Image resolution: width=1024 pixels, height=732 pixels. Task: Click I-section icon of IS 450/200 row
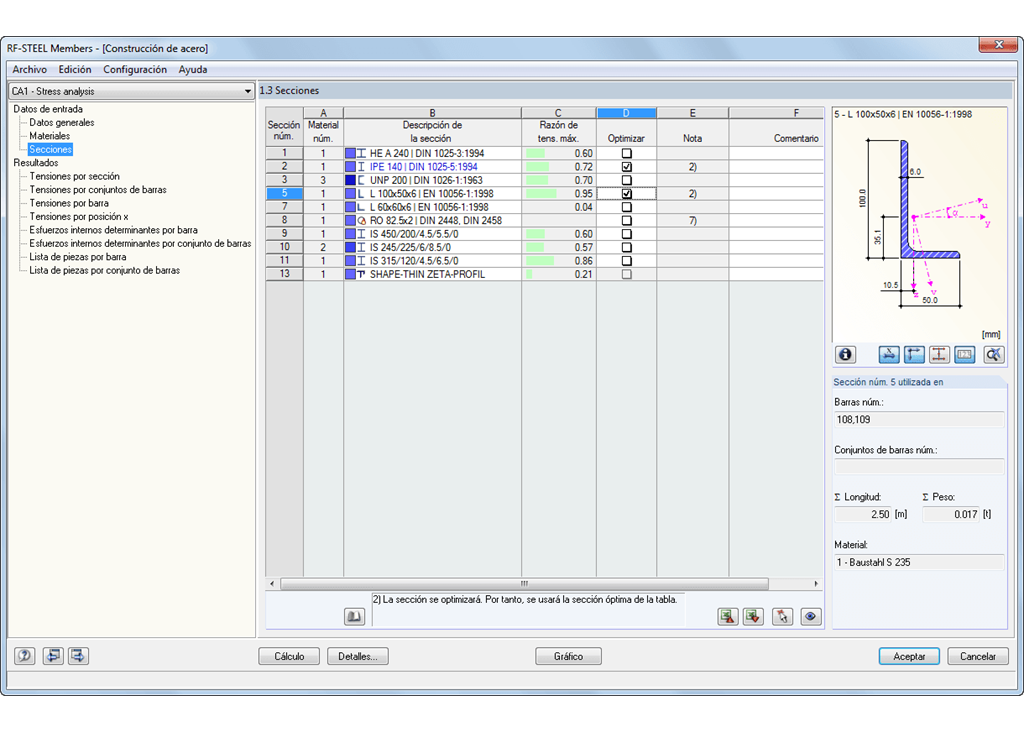(361, 234)
